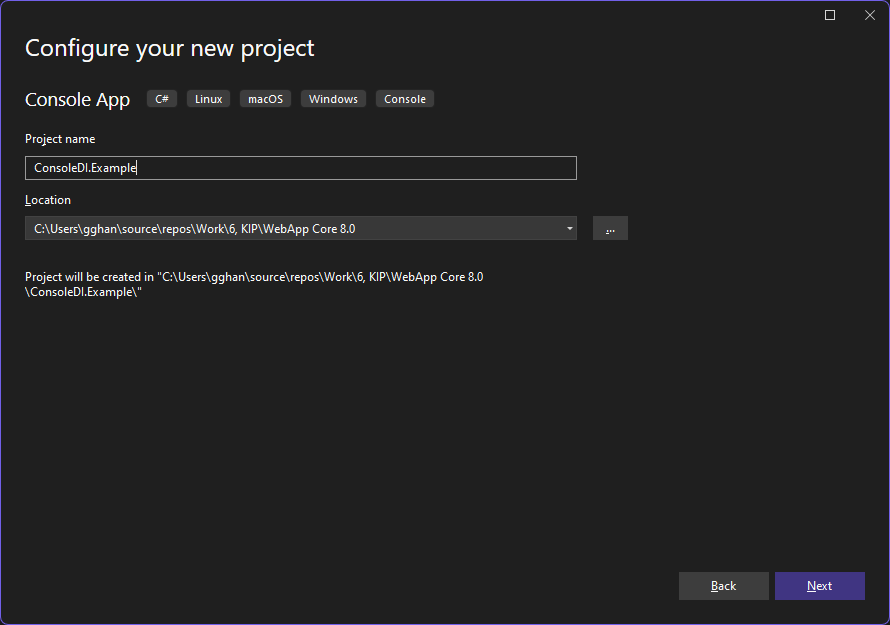Maximize the project configuration dialog
This screenshot has height=625, width=890.
(x=830, y=15)
